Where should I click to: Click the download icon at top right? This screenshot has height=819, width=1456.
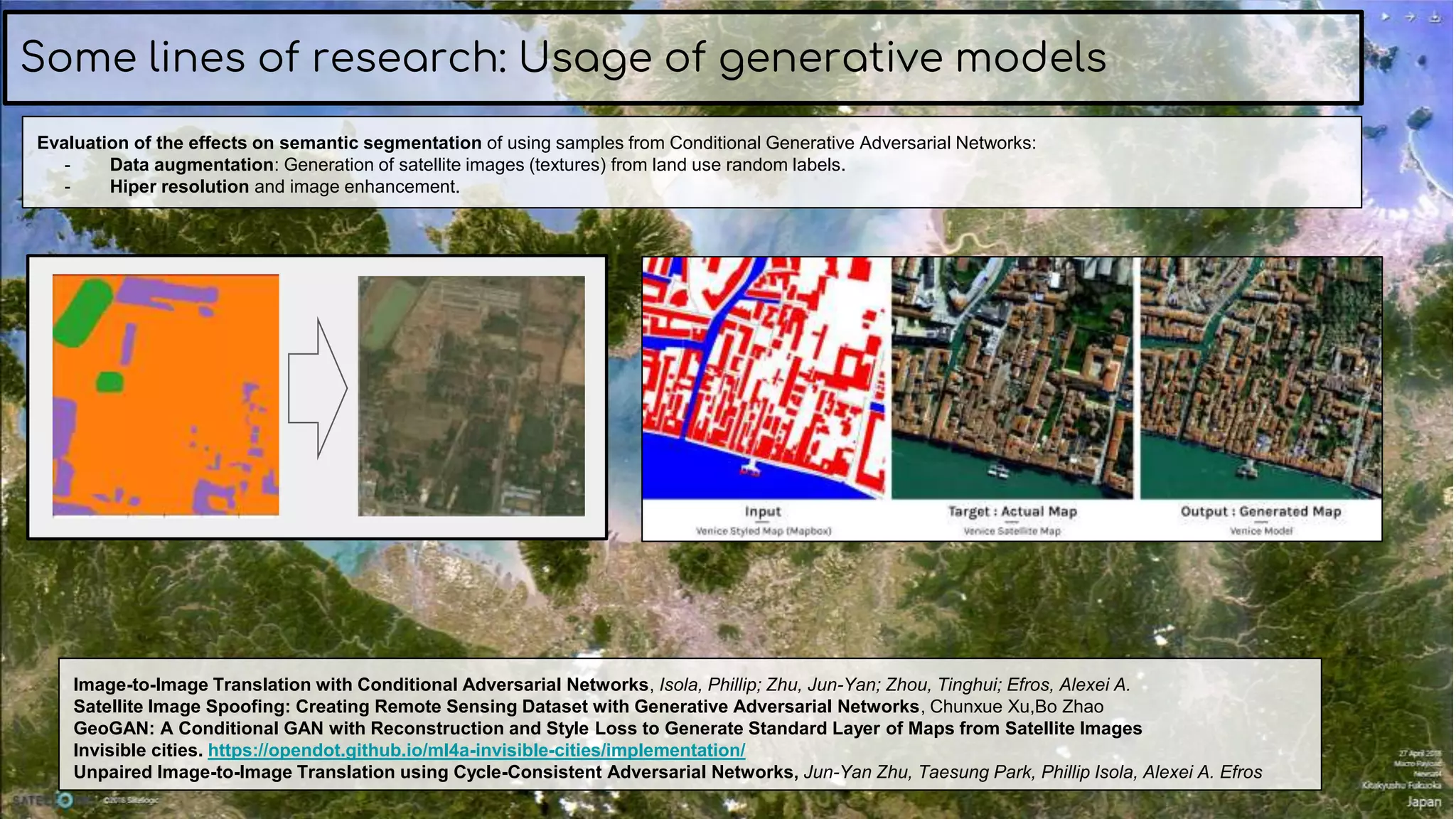click(1435, 18)
